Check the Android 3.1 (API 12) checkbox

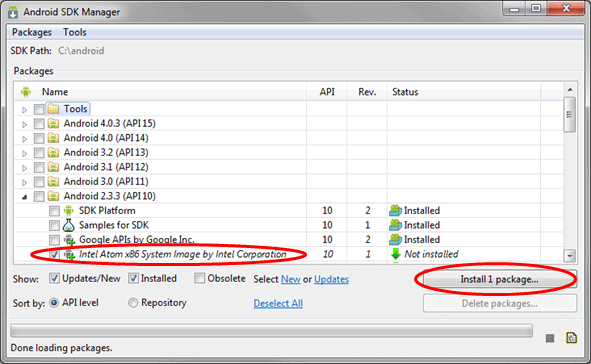[39, 167]
